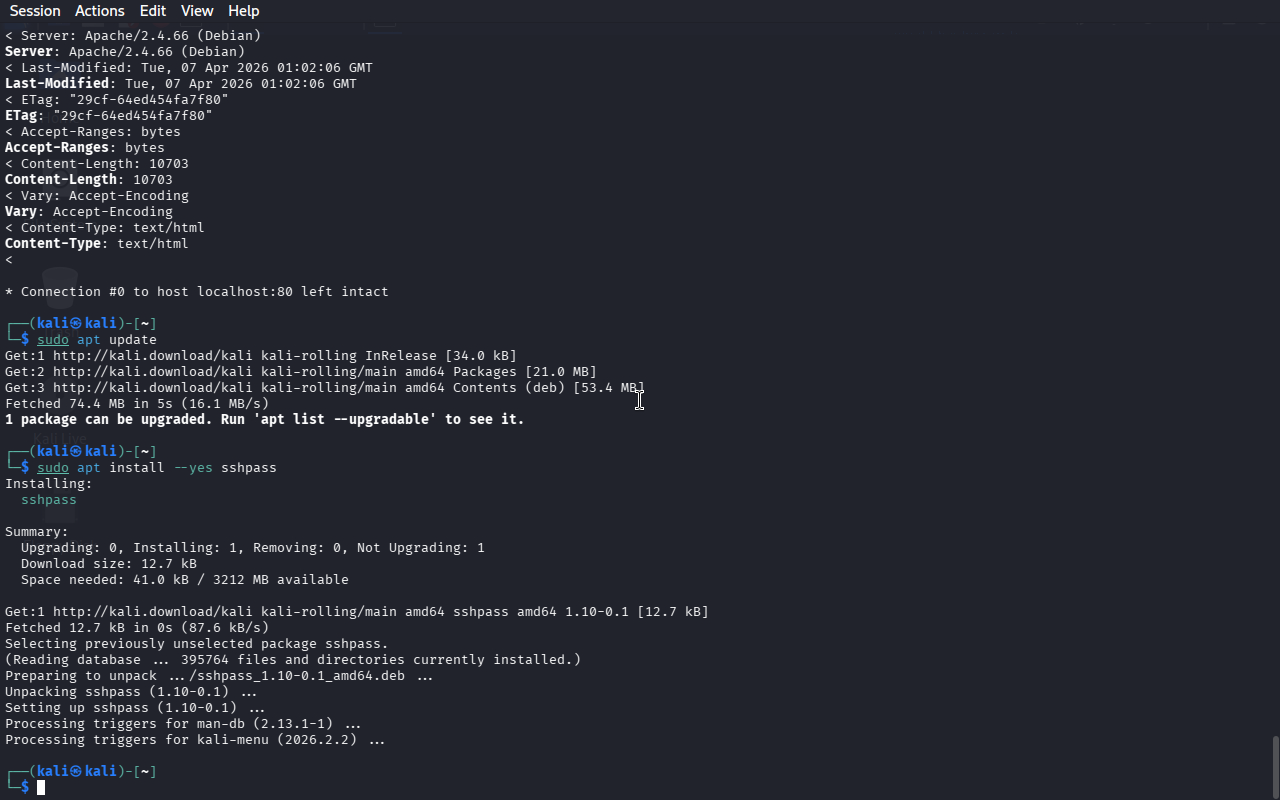
Task: Click the URL on the Get:2 Packages line
Action: click(152, 372)
